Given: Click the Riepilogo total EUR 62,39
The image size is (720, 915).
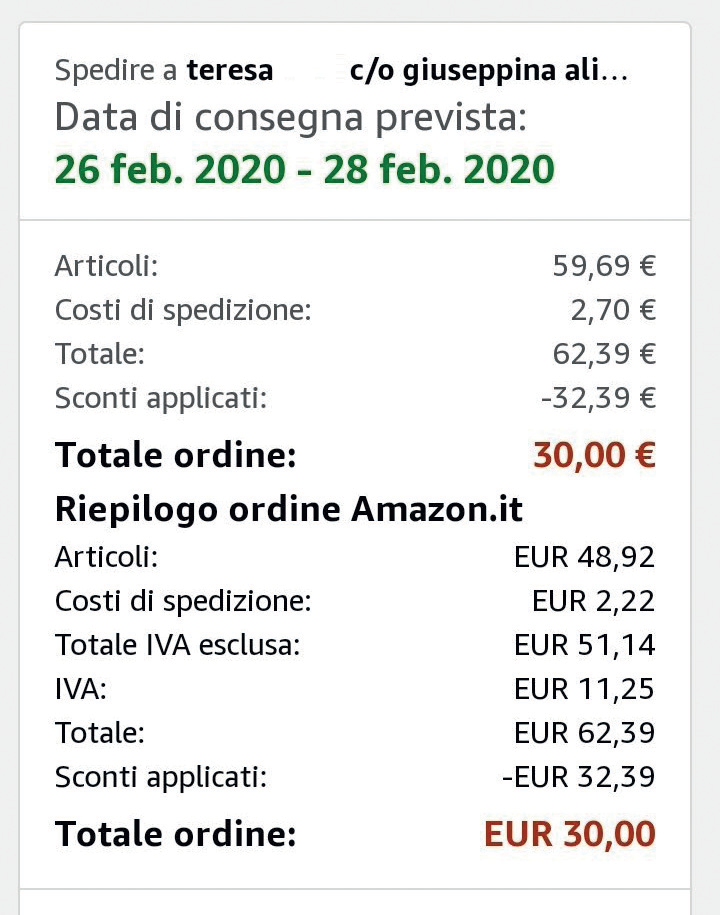Looking at the screenshot, I should click(585, 733).
